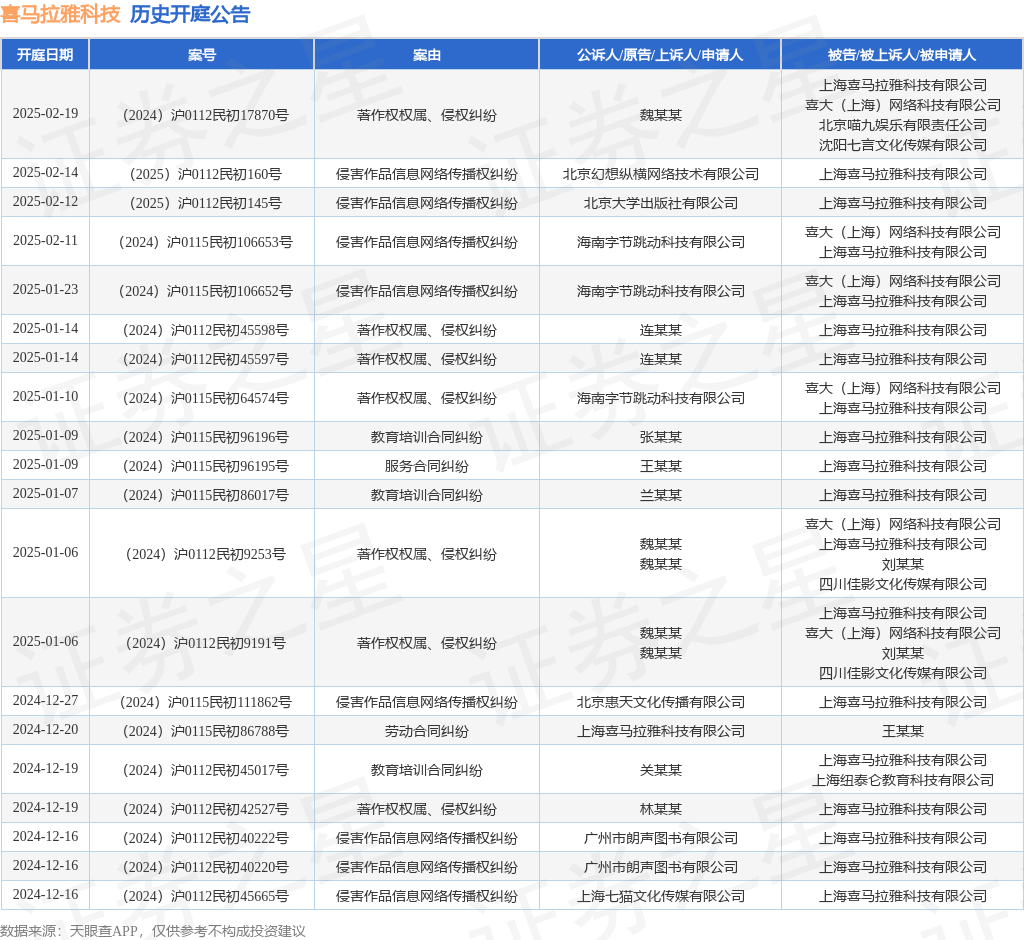The image size is (1024, 940).
Task: Click plaintiff 上海七猫文化传媒有限公司
Action: (660, 896)
